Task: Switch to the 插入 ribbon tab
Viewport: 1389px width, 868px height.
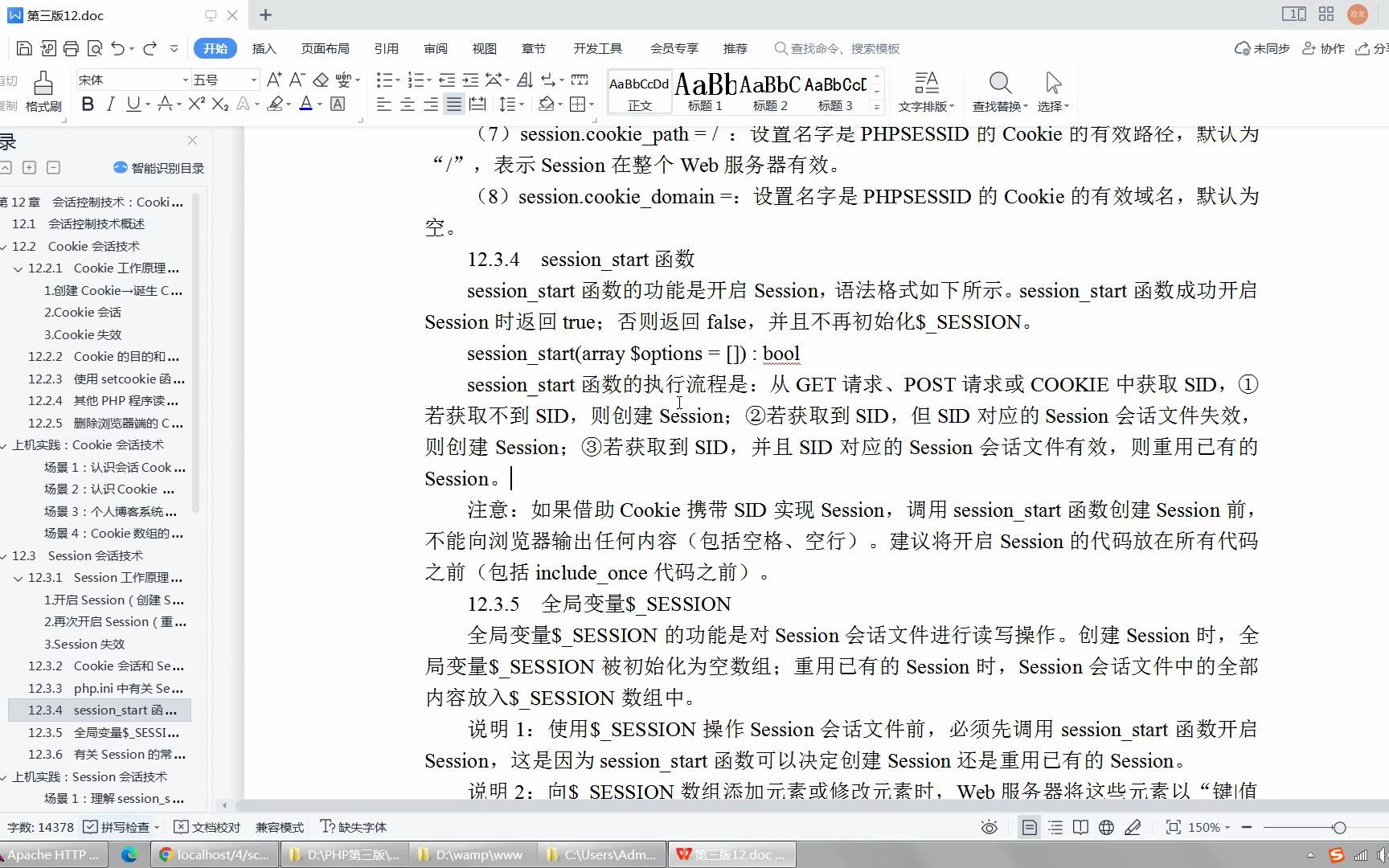Action: point(264,48)
